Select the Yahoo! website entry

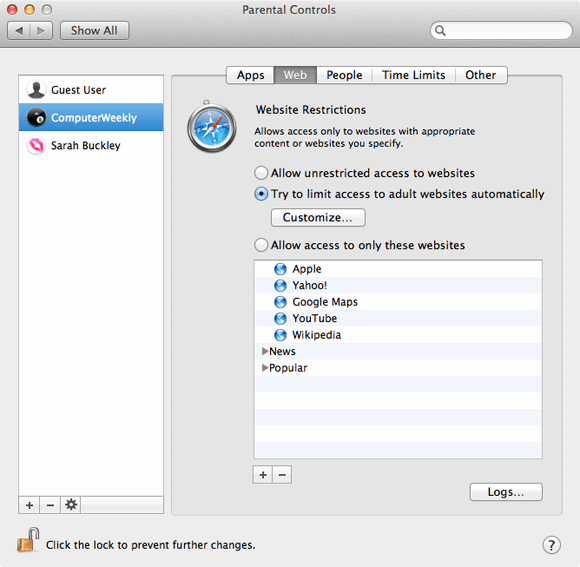coord(398,286)
